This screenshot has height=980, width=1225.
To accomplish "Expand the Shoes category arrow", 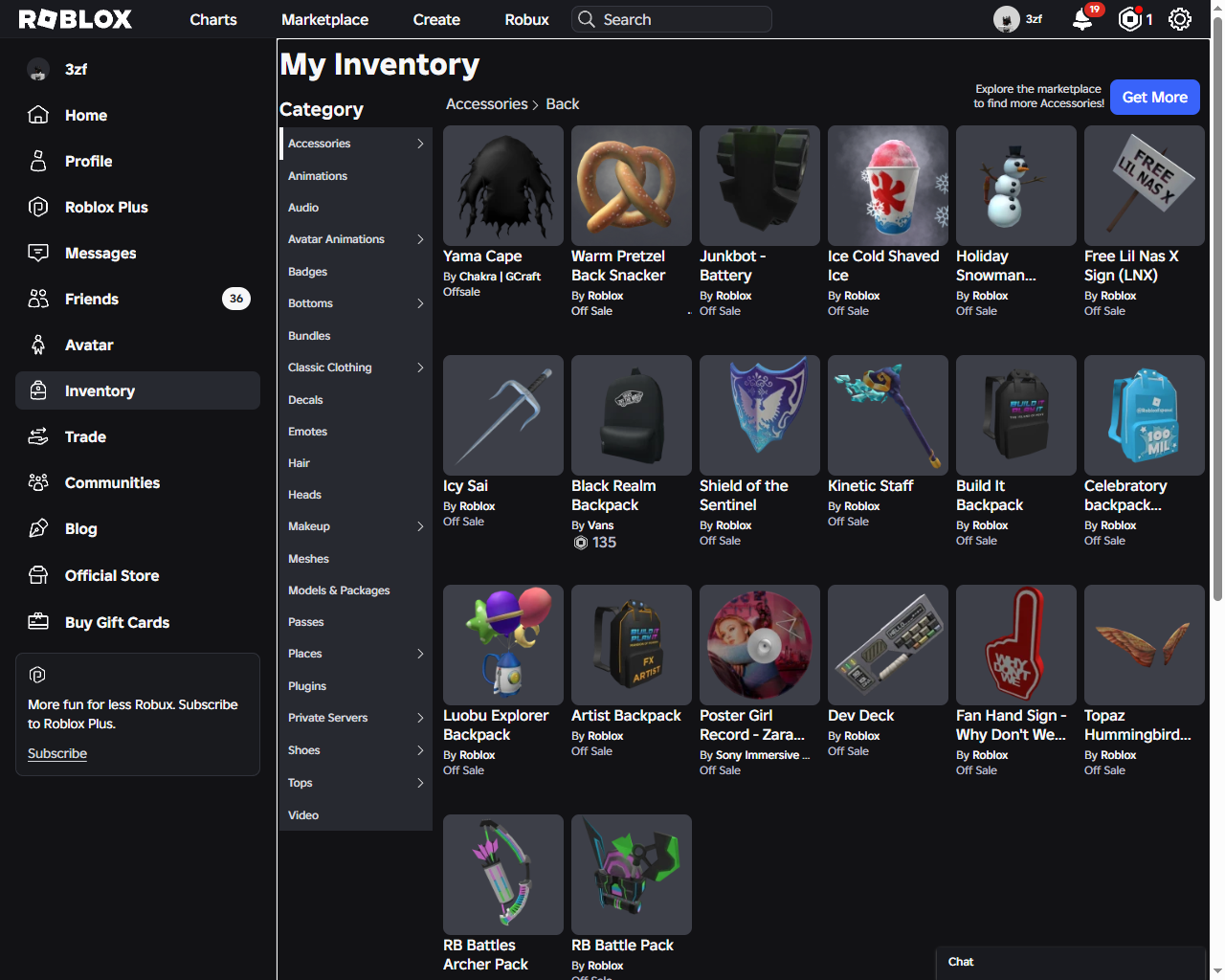I will [420, 750].
